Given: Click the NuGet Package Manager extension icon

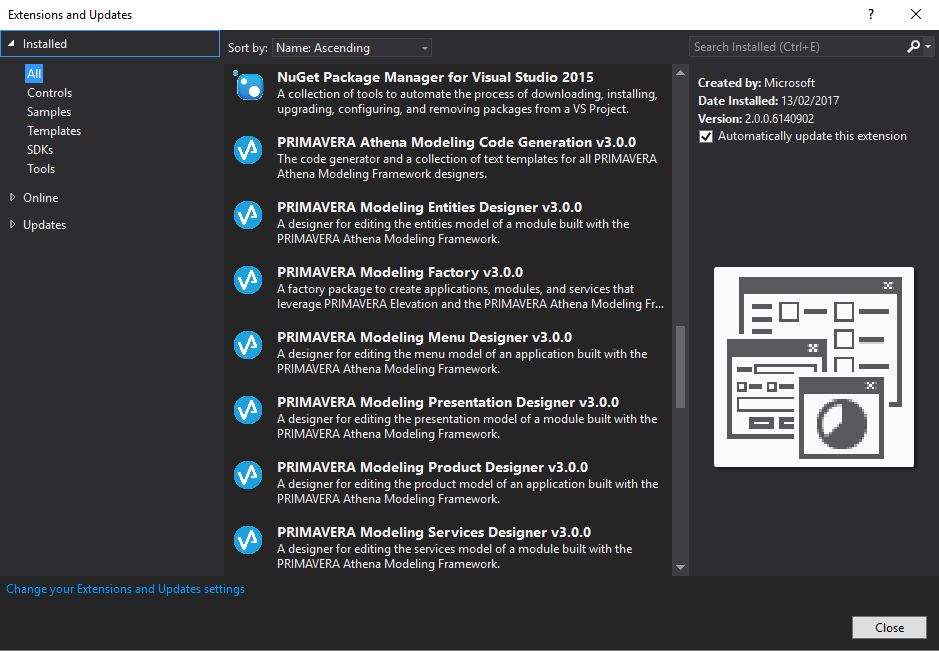Looking at the screenshot, I should (249, 86).
